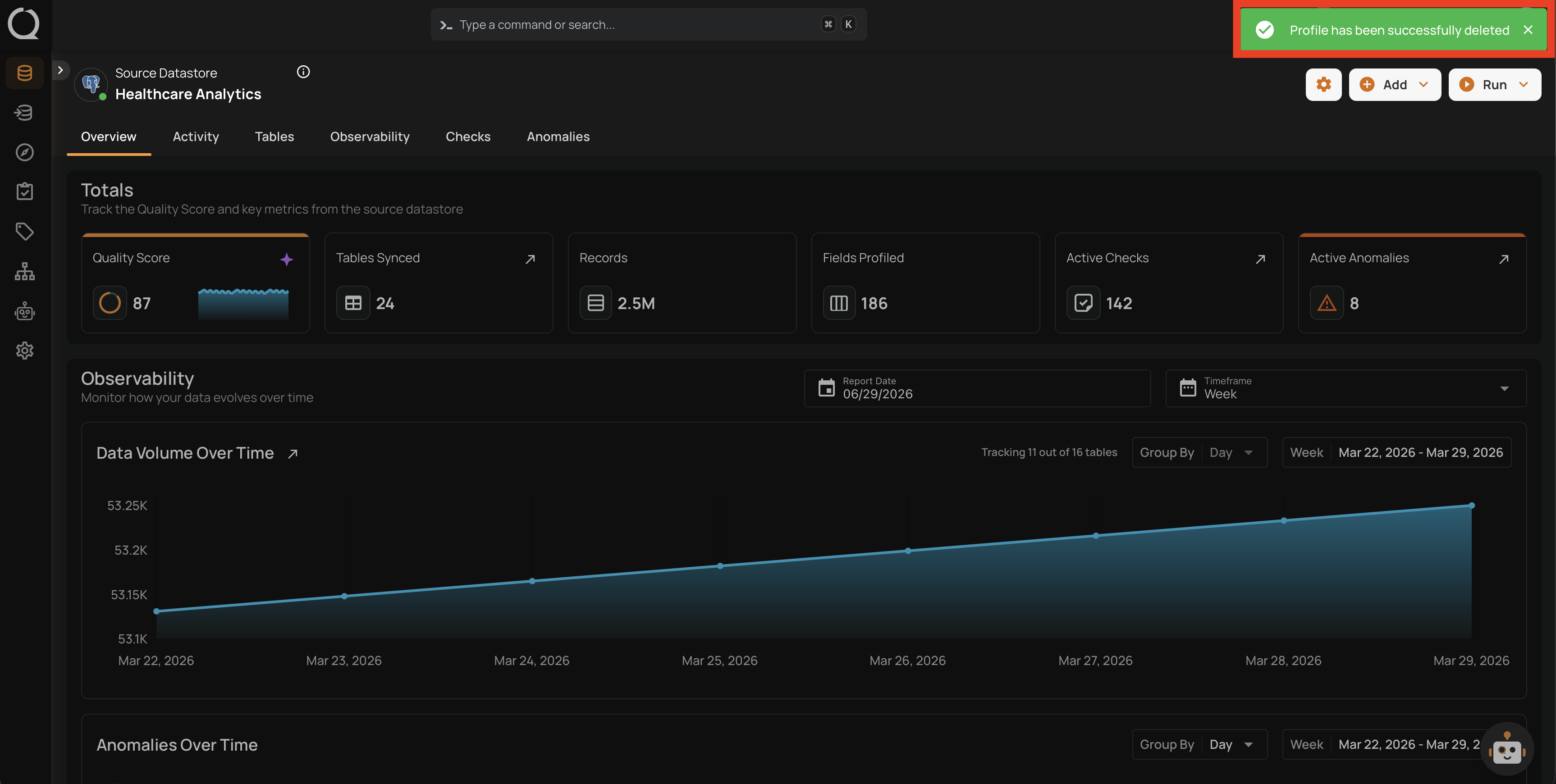This screenshot has width=1556, height=784.
Task: Focus the command or search field
Action: (649, 25)
